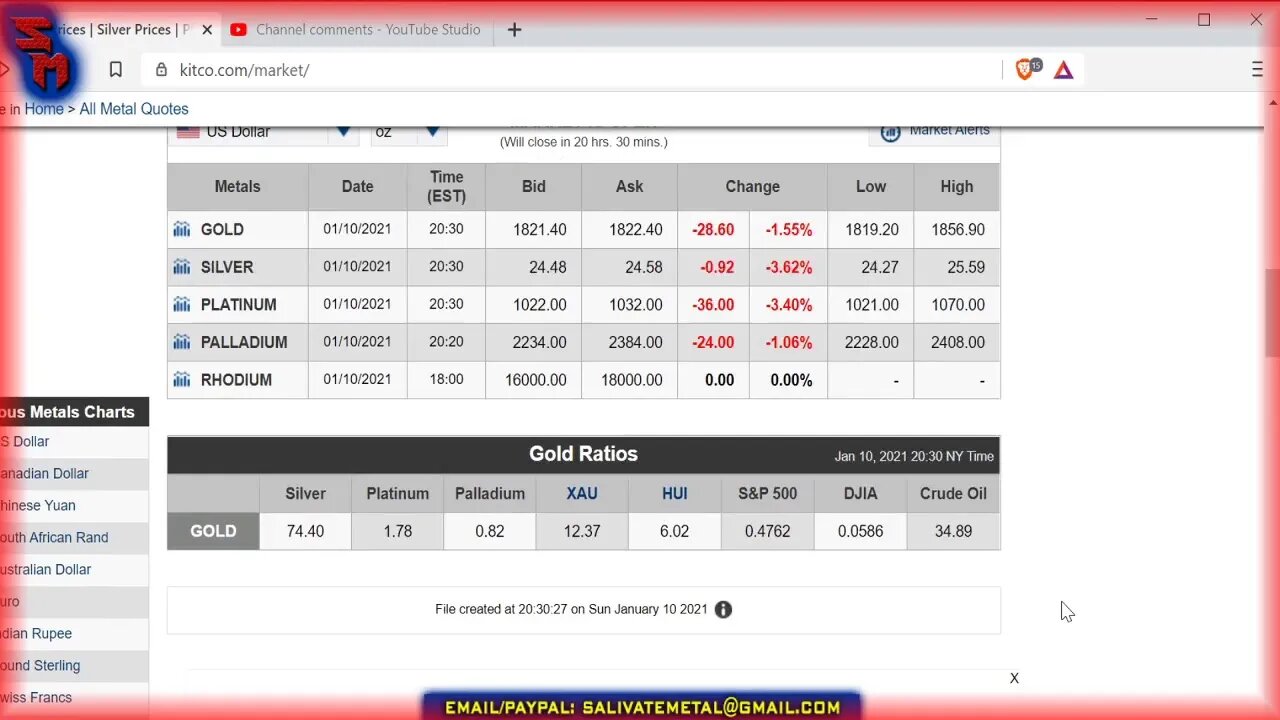This screenshot has height=720, width=1280.
Task: Click the Home breadcrumb link
Action: pyautogui.click(x=44, y=109)
